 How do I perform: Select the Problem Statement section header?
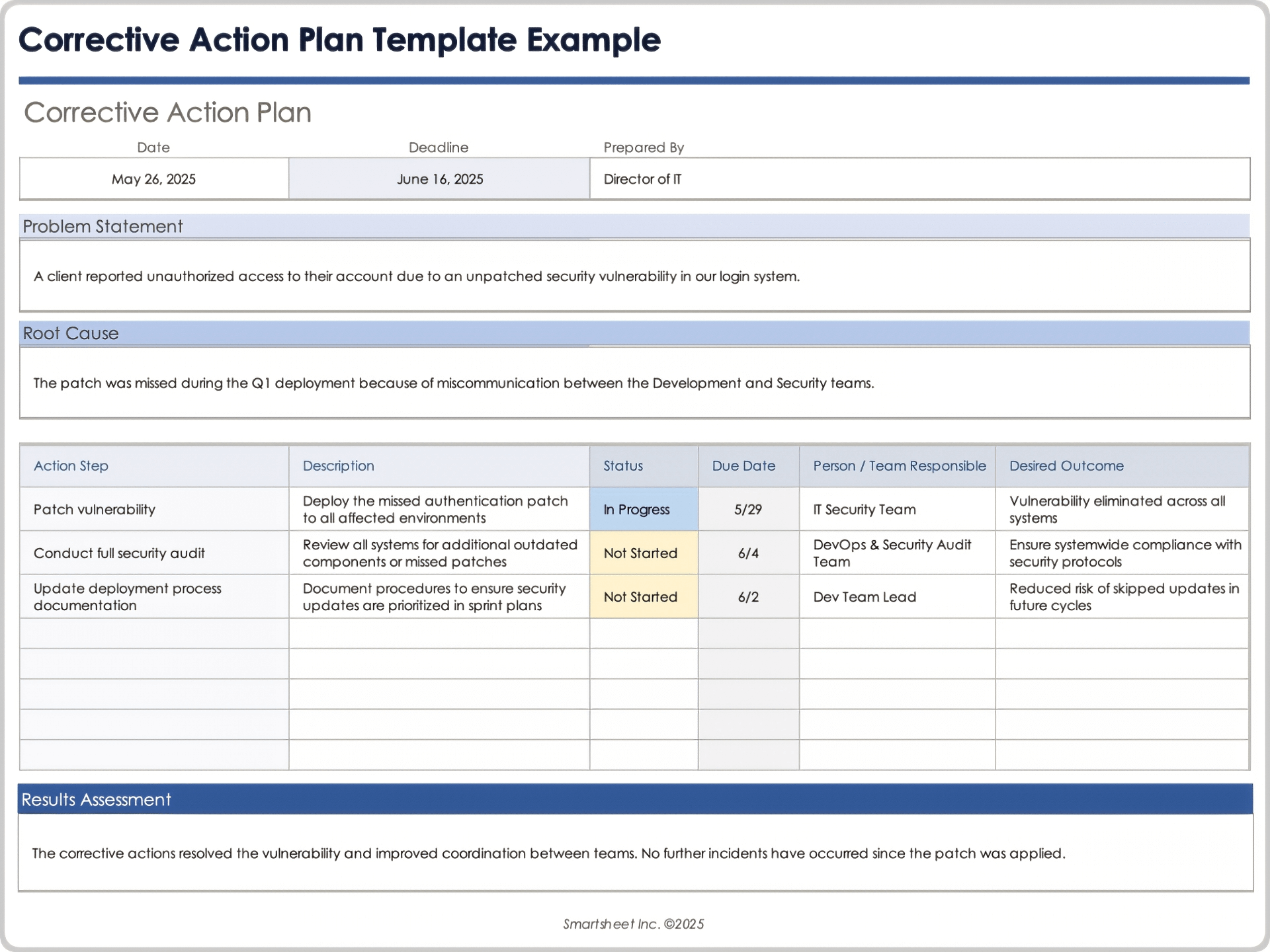(x=103, y=226)
